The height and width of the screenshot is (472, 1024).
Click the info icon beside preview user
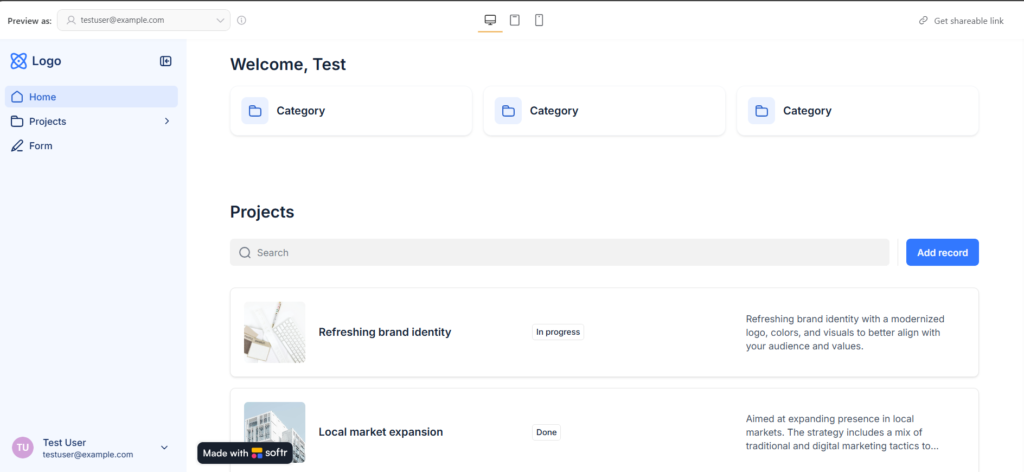[242, 20]
